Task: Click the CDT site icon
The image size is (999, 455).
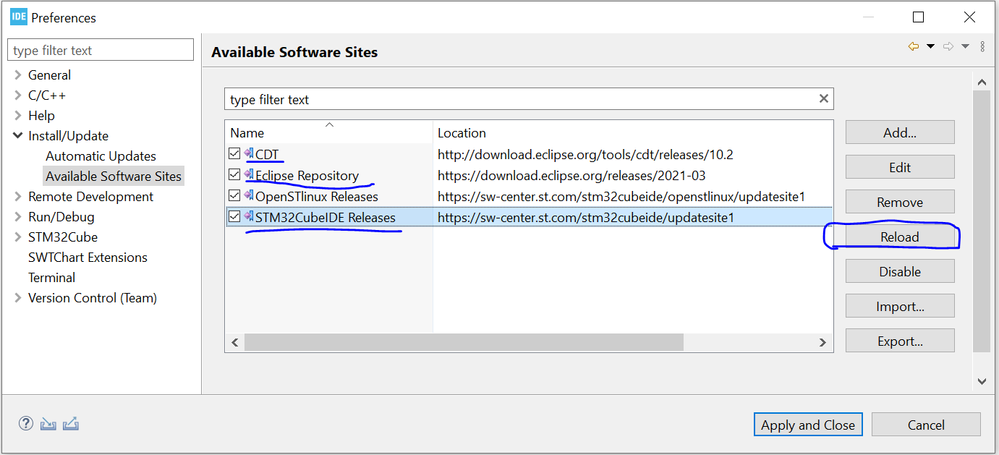Action: [x=248, y=154]
